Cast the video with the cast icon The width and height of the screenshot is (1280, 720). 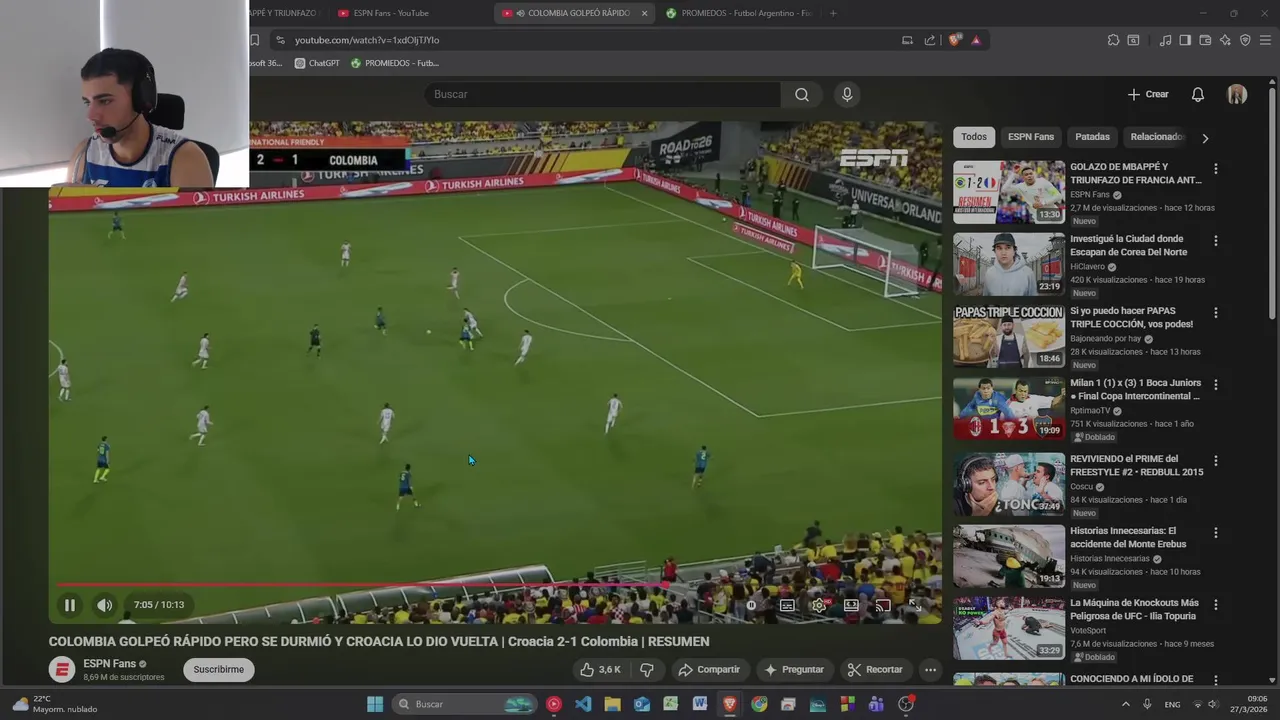coord(883,605)
